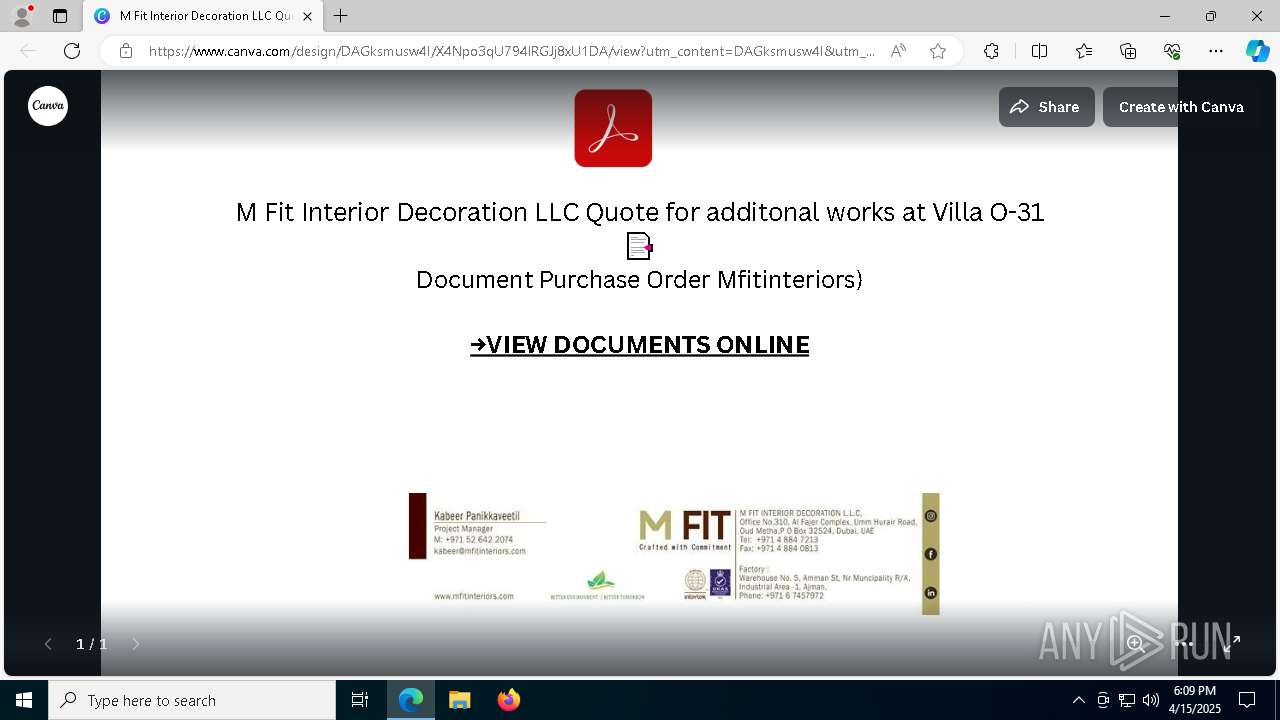This screenshot has height=720, width=1280.
Task: Open the clock showing 6:09 PM
Action: pyautogui.click(x=1195, y=700)
